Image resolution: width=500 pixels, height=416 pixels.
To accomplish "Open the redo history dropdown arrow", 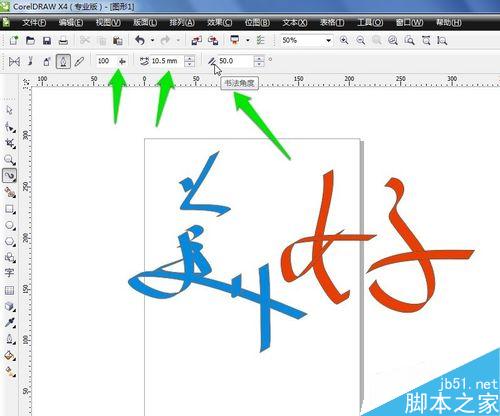I will click(178, 41).
